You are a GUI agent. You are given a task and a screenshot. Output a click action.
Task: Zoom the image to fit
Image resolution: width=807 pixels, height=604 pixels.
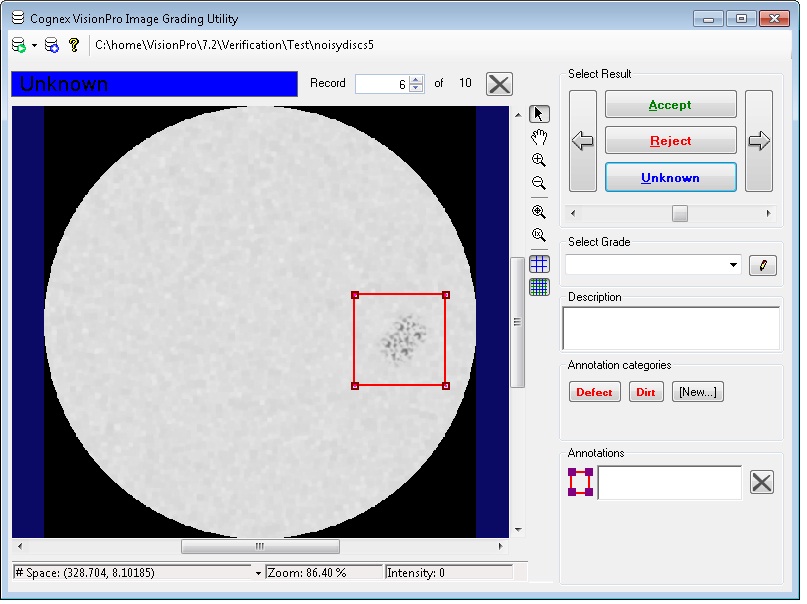click(x=539, y=211)
